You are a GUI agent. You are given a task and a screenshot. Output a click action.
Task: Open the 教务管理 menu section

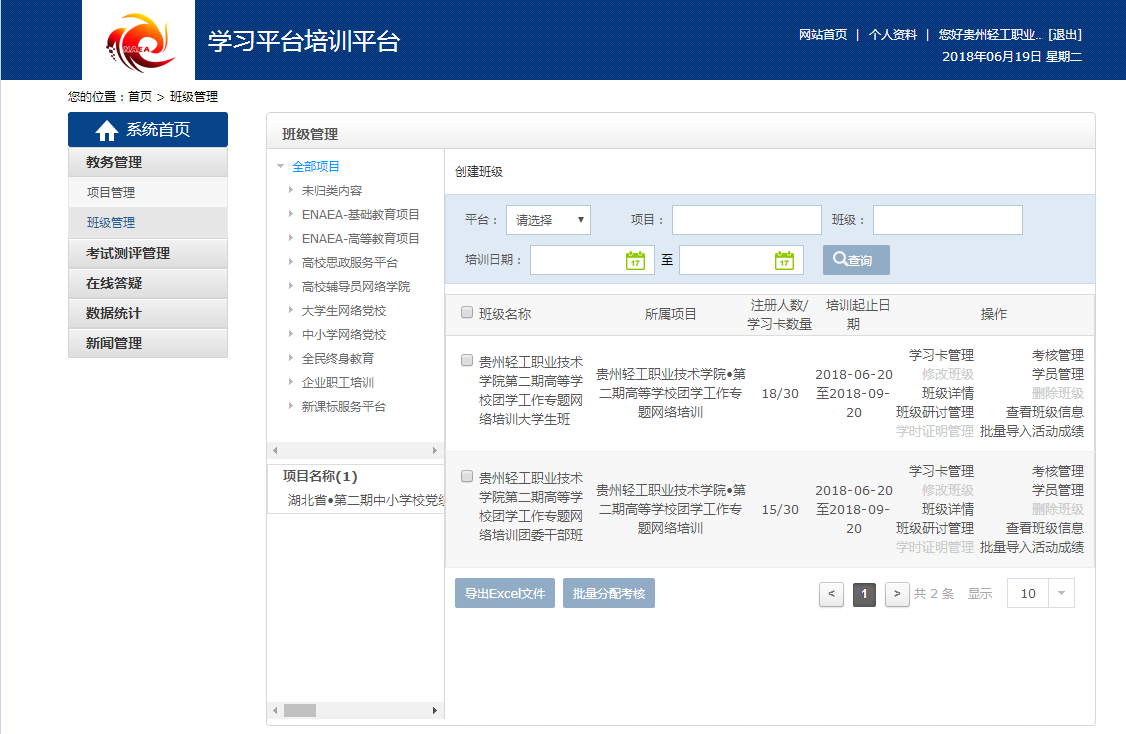(x=148, y=162)
